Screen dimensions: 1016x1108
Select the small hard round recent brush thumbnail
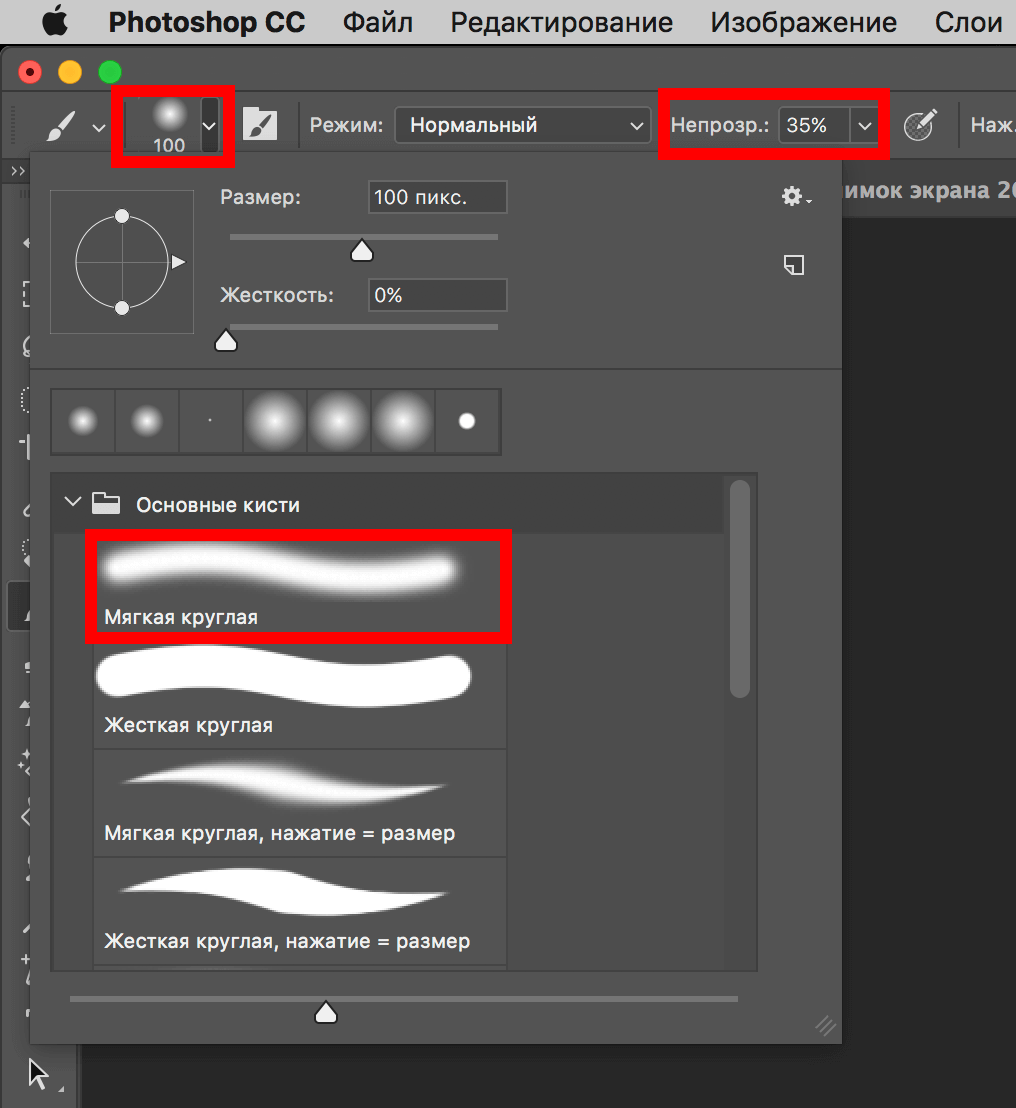pos(466,422)
